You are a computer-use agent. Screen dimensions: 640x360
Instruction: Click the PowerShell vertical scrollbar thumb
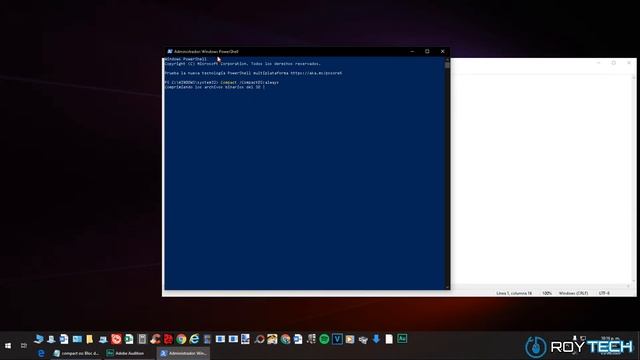point(447,65)
